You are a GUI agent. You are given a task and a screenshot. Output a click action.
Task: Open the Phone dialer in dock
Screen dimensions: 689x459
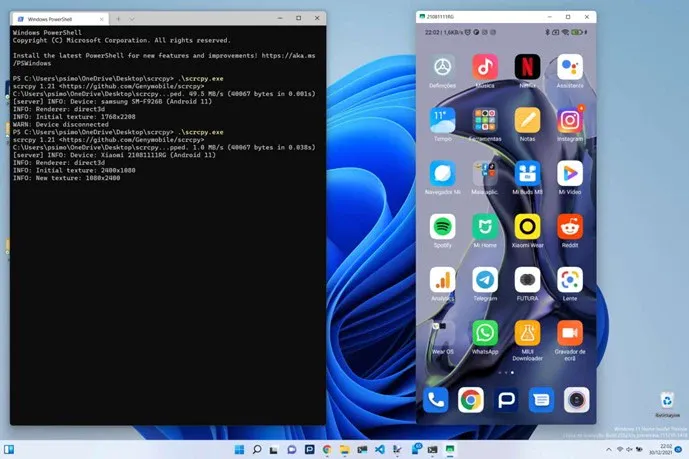pyautogui.click(x=436, y=400)
